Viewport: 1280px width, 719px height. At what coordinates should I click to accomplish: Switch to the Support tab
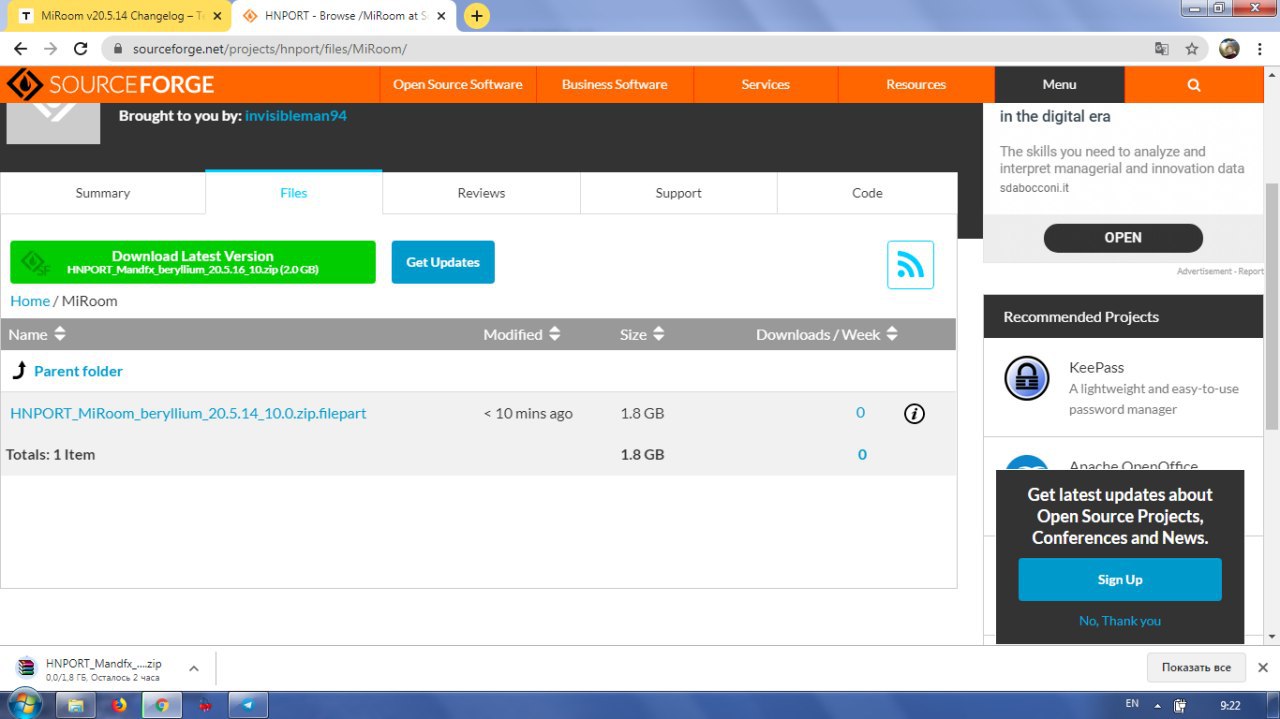coord(678,193)
